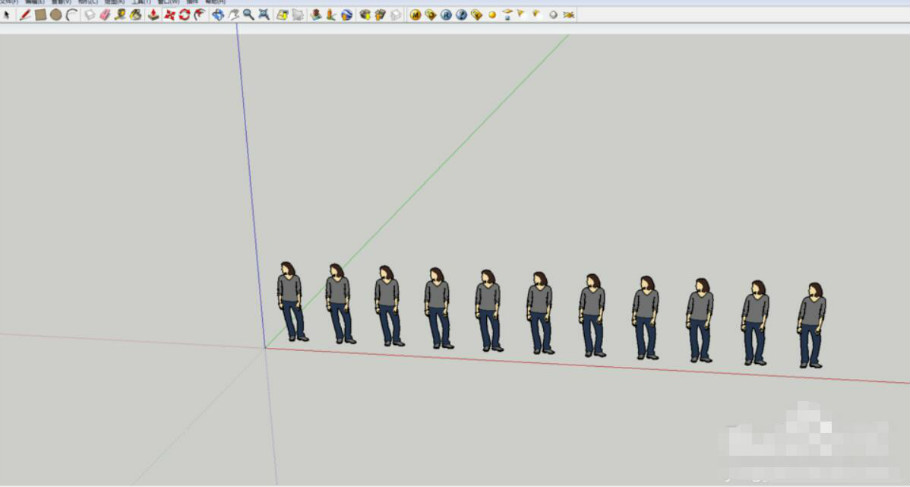Screen dimensions: 910x487
Task: Click the gold tag options icon beside M
Action: pos(431,15)
